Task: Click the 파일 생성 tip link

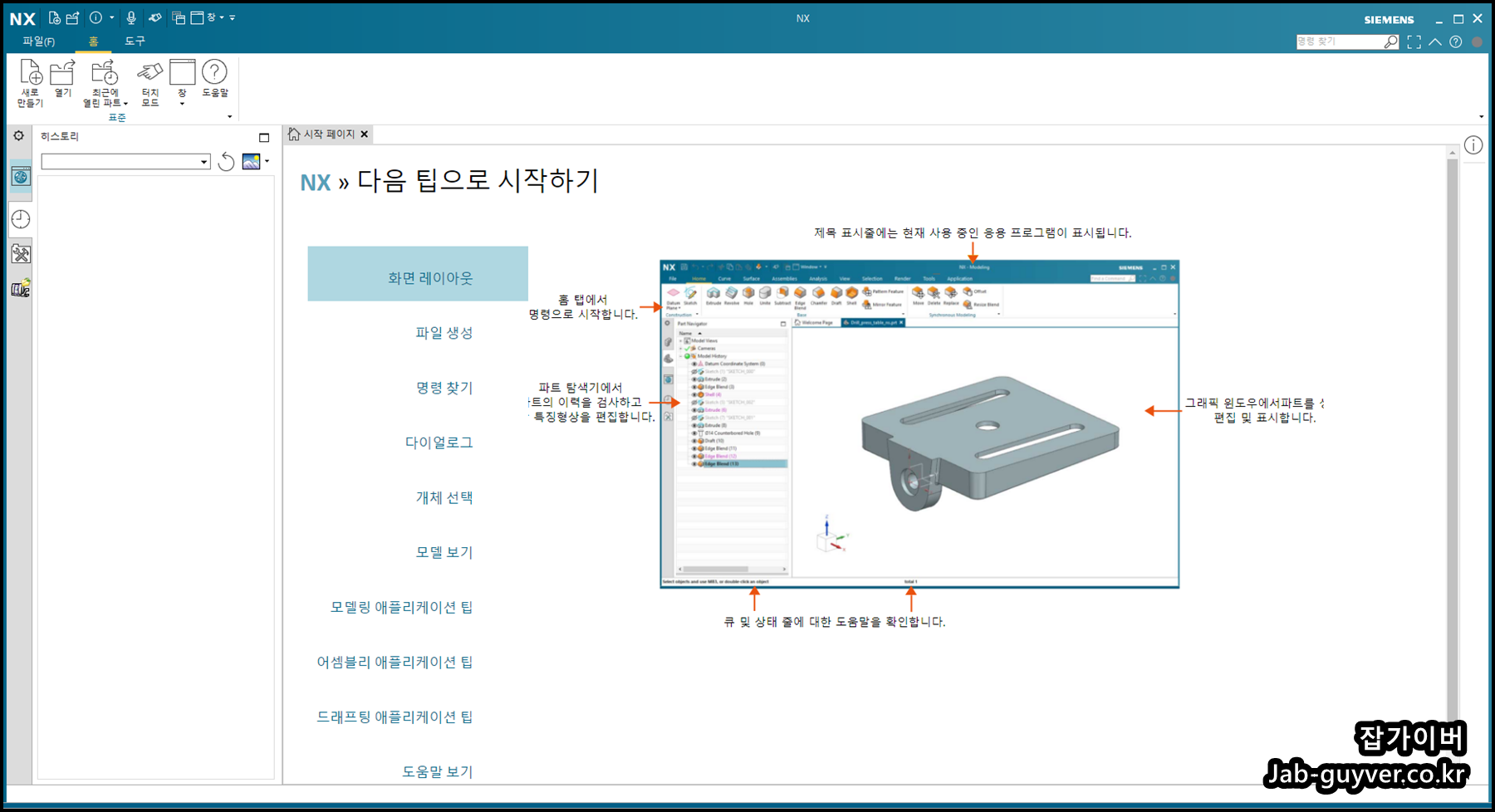Action: pyautogui.click(x=444, y=333)
